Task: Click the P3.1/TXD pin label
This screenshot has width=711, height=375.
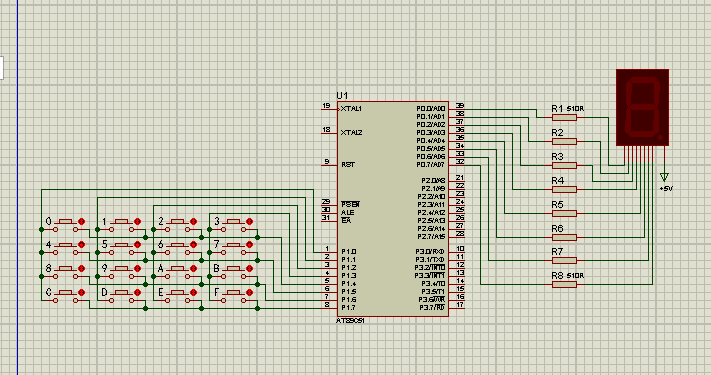Action: tap(430, 260)
